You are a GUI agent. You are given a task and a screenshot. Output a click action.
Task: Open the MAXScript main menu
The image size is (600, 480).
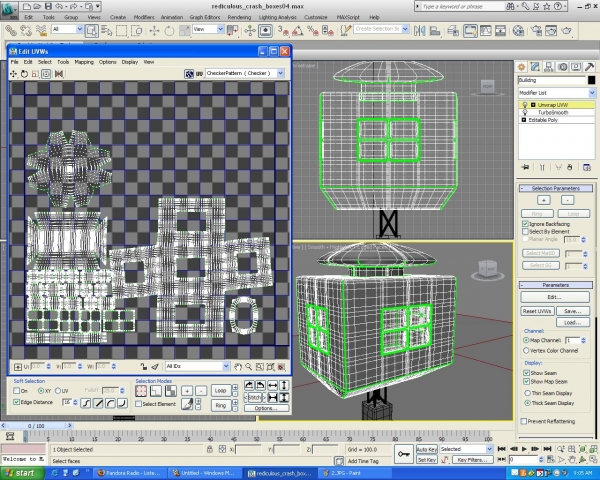point(348,17)
